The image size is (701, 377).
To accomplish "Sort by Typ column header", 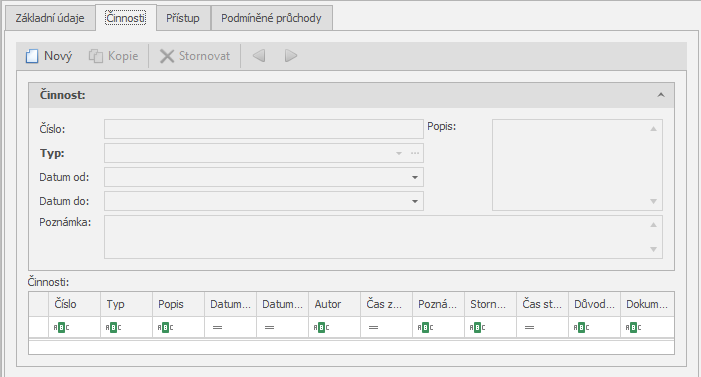I will click(x=127, y=304).
